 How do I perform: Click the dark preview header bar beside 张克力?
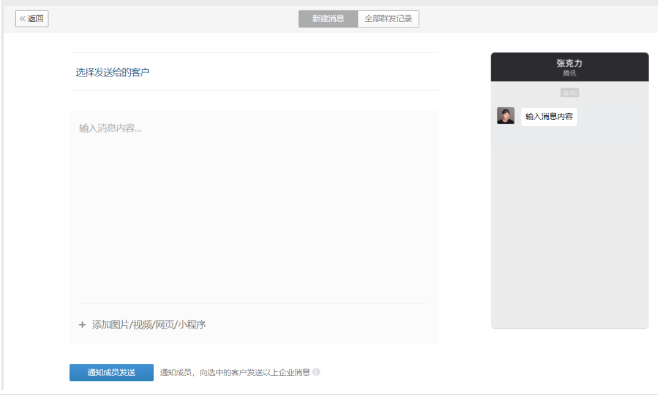(x=524, y=67)
